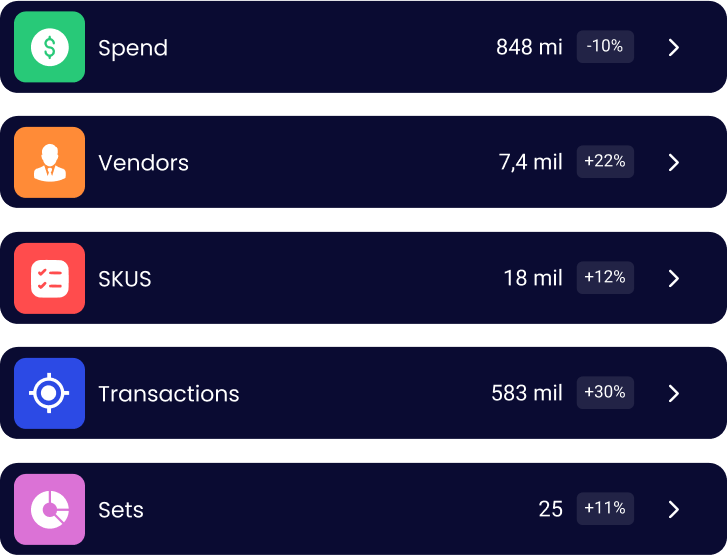The width and height of the screenshot is (727, 555).
Task: Open Sets details via chevron arrow
Action: pos(674,509)
